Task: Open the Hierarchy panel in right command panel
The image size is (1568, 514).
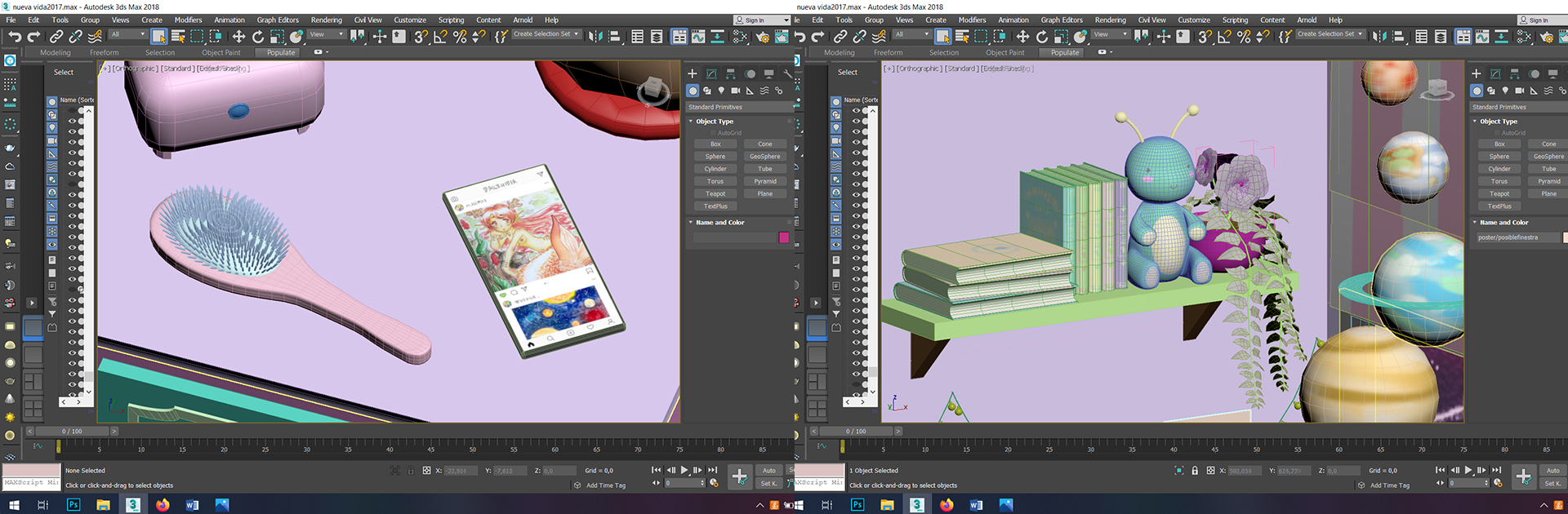Action: 1515,73
